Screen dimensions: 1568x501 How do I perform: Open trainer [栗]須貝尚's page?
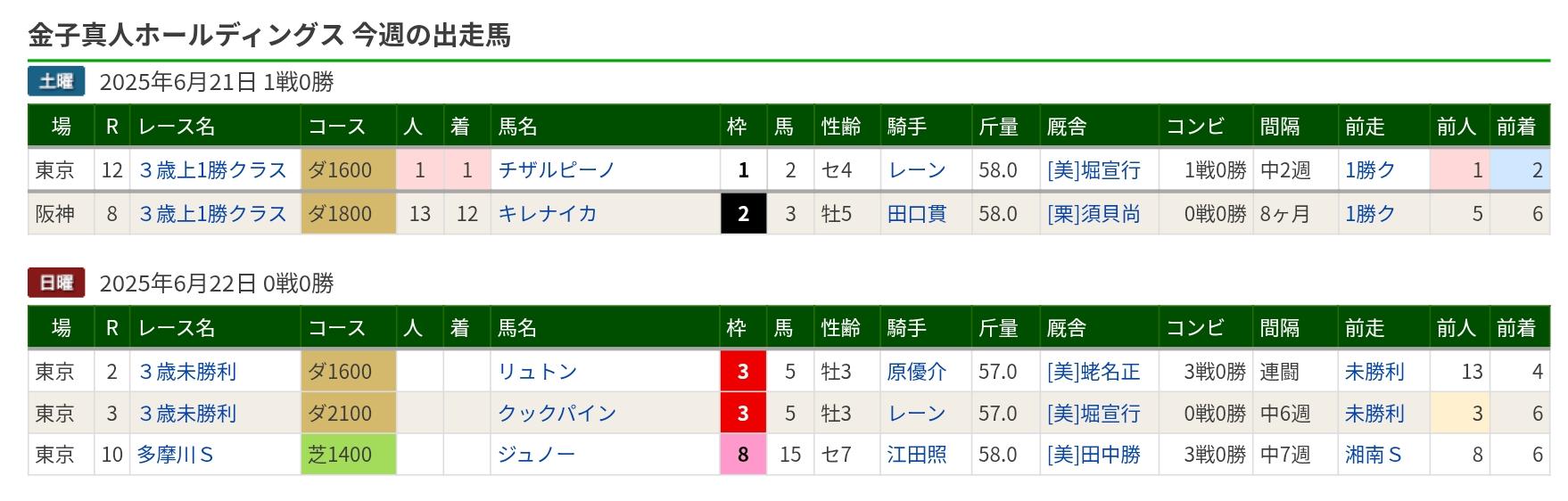point(1093,214)
